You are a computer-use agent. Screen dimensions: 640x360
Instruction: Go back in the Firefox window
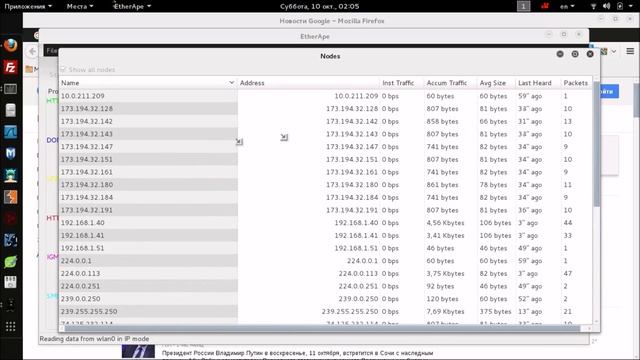[32, 51]
